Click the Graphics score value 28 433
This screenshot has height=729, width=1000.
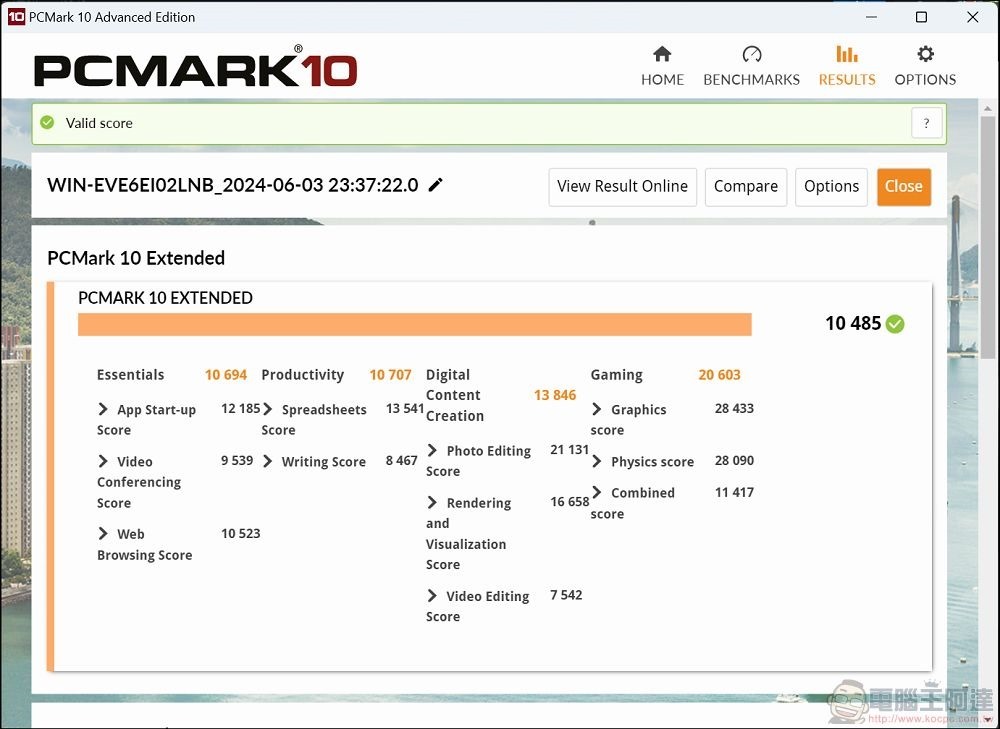click(x=734, y=408)
